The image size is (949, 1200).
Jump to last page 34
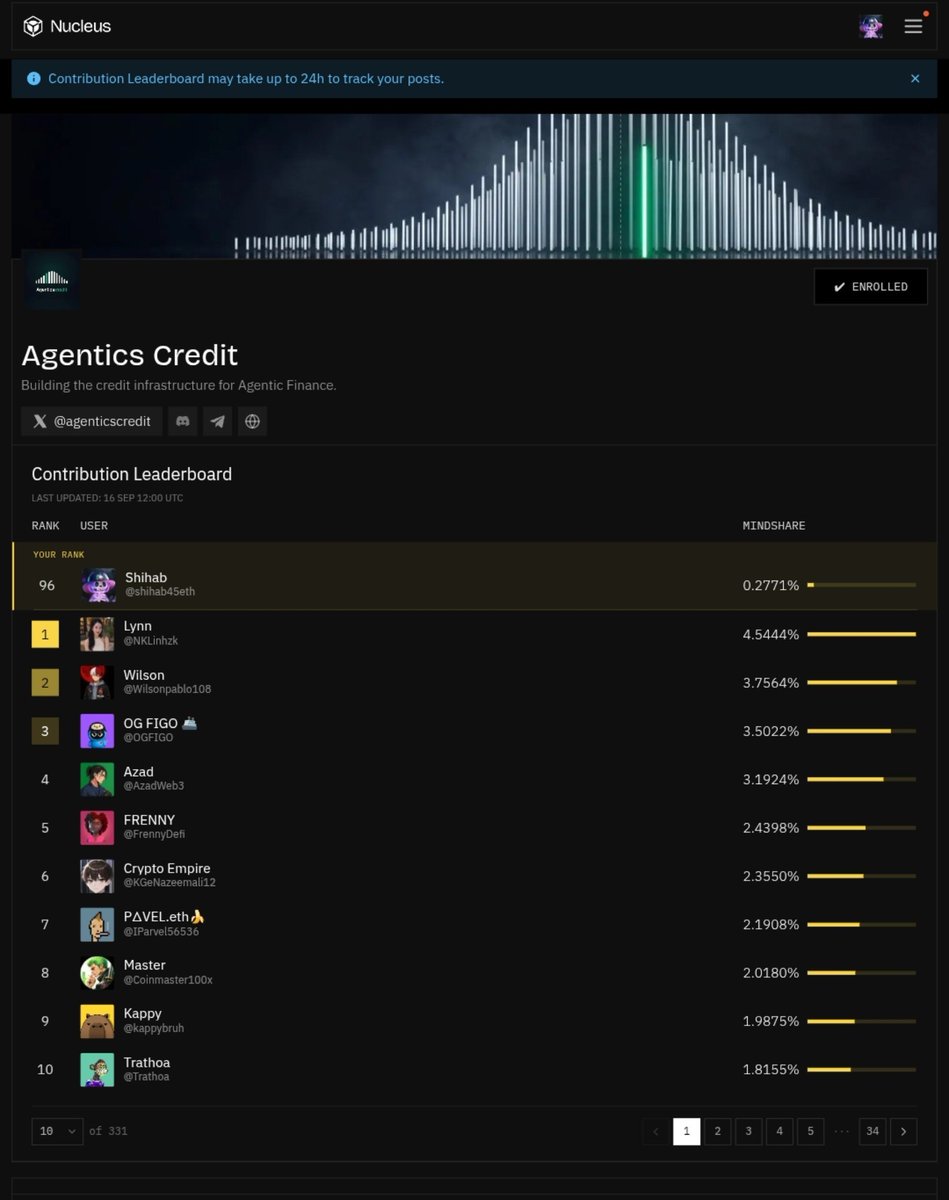point(873,1131)
